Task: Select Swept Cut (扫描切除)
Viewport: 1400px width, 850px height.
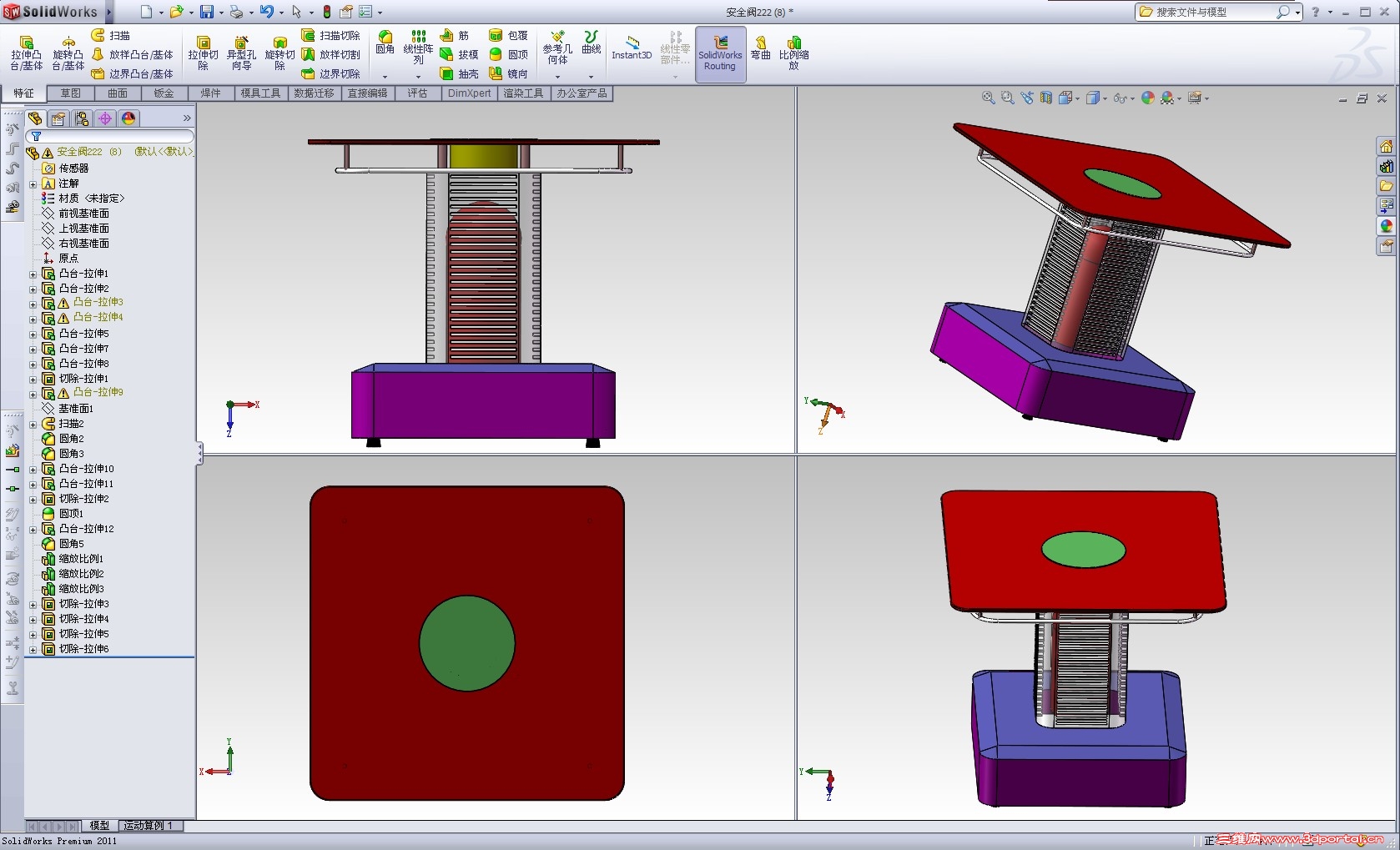Action: (331, 35)
